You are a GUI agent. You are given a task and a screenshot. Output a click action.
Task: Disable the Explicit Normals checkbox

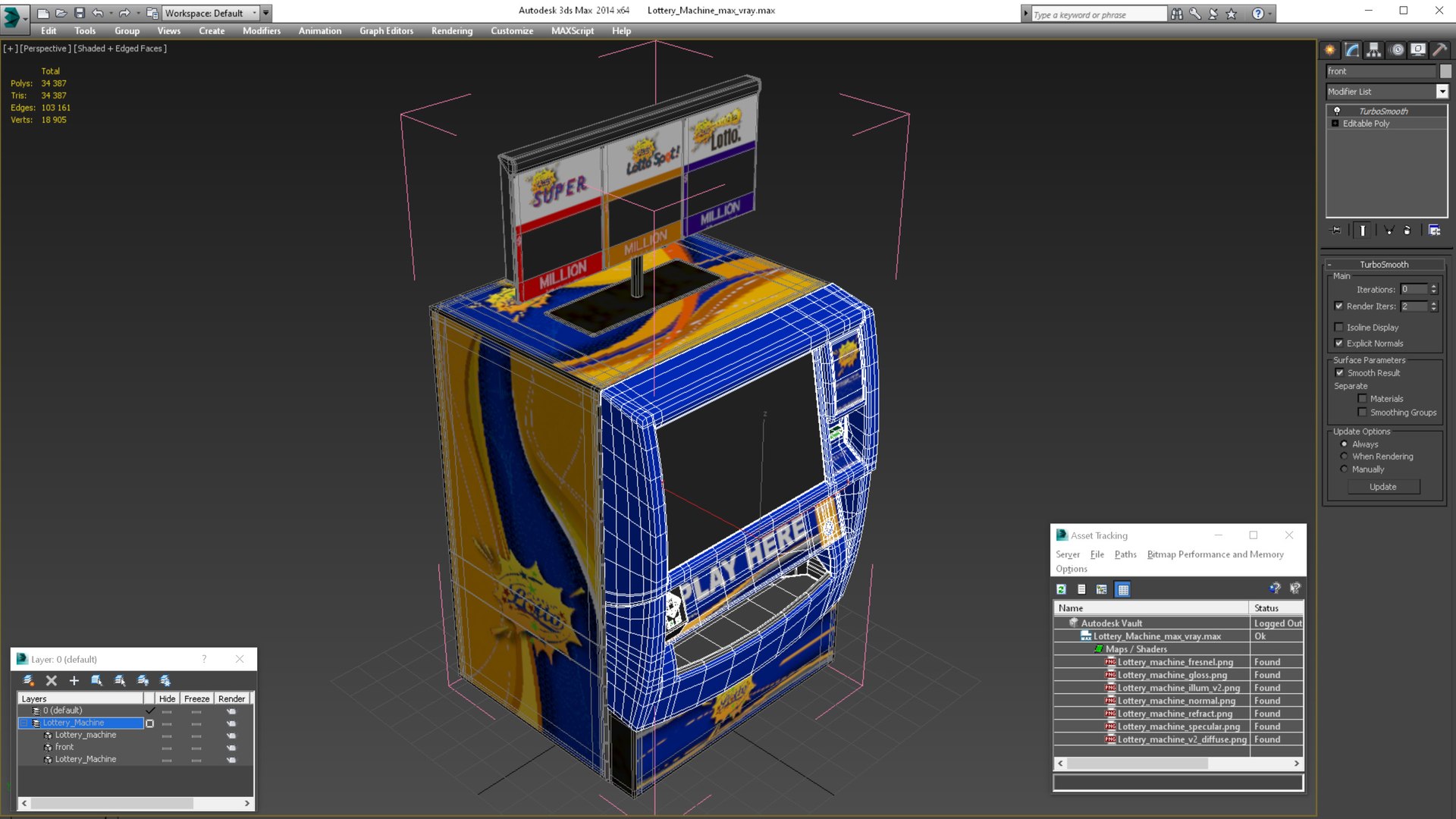tap(1338, 343)
